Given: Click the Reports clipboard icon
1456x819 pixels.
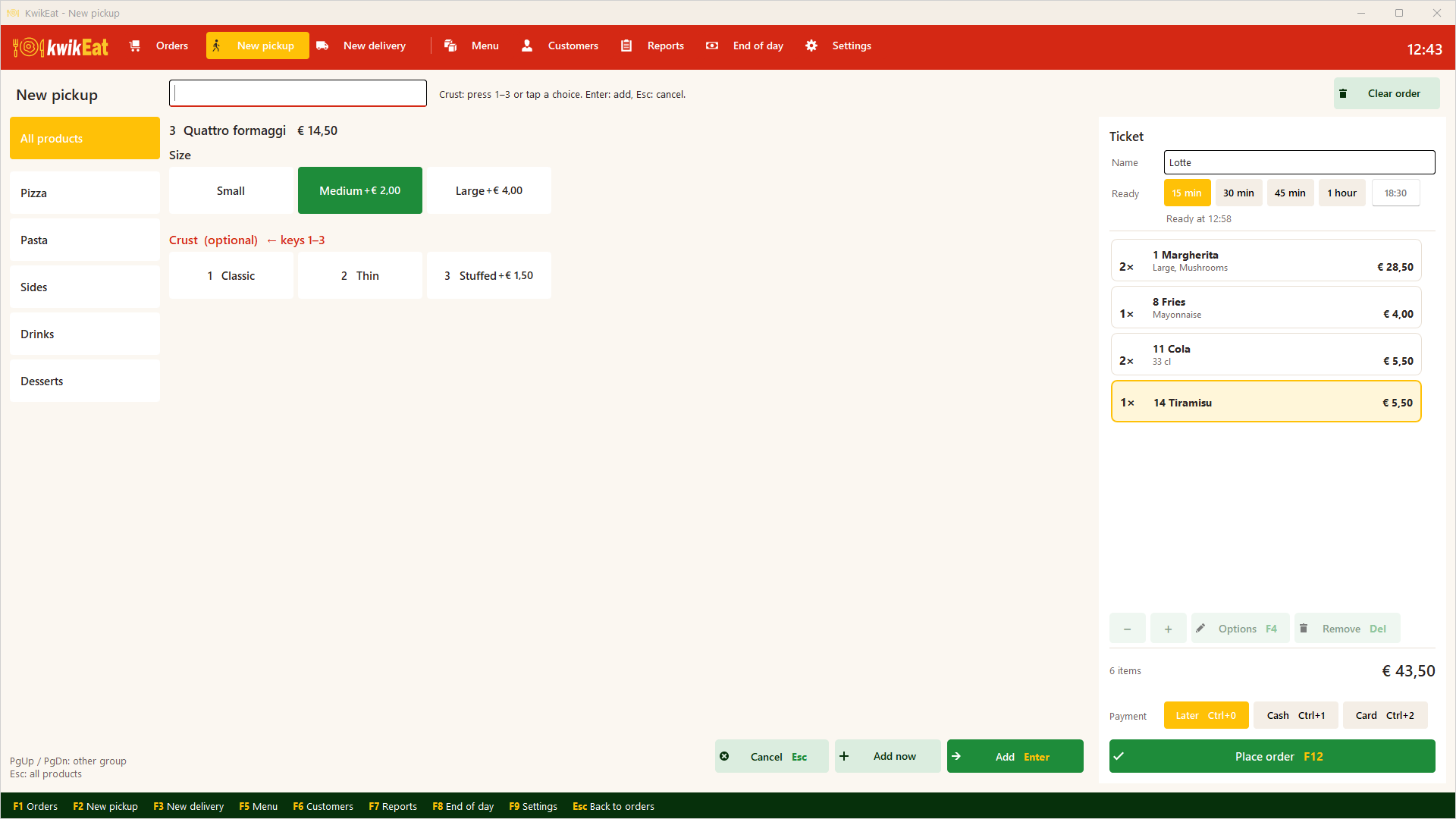Looking at the screenshot, I should 626,45.
